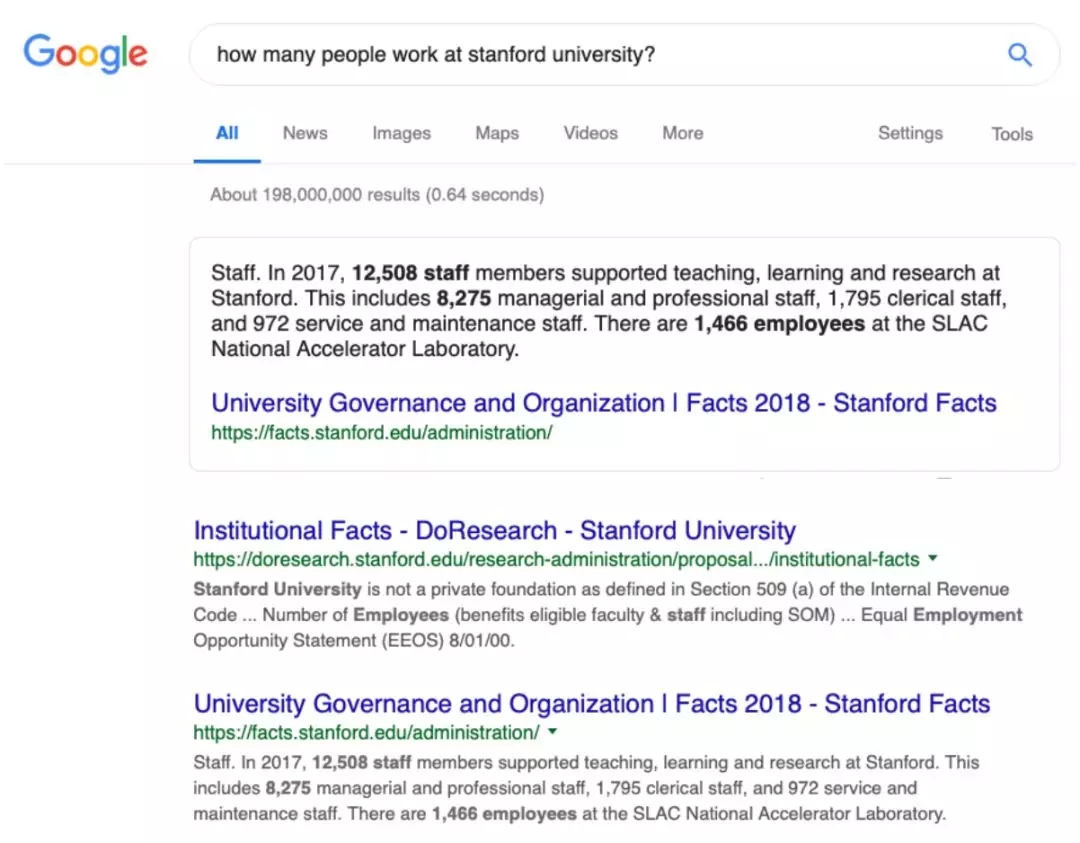Click the doresearch.stanford.edu green URL
The height and width of the screenshot is (843, 1080).
[557, 559]
